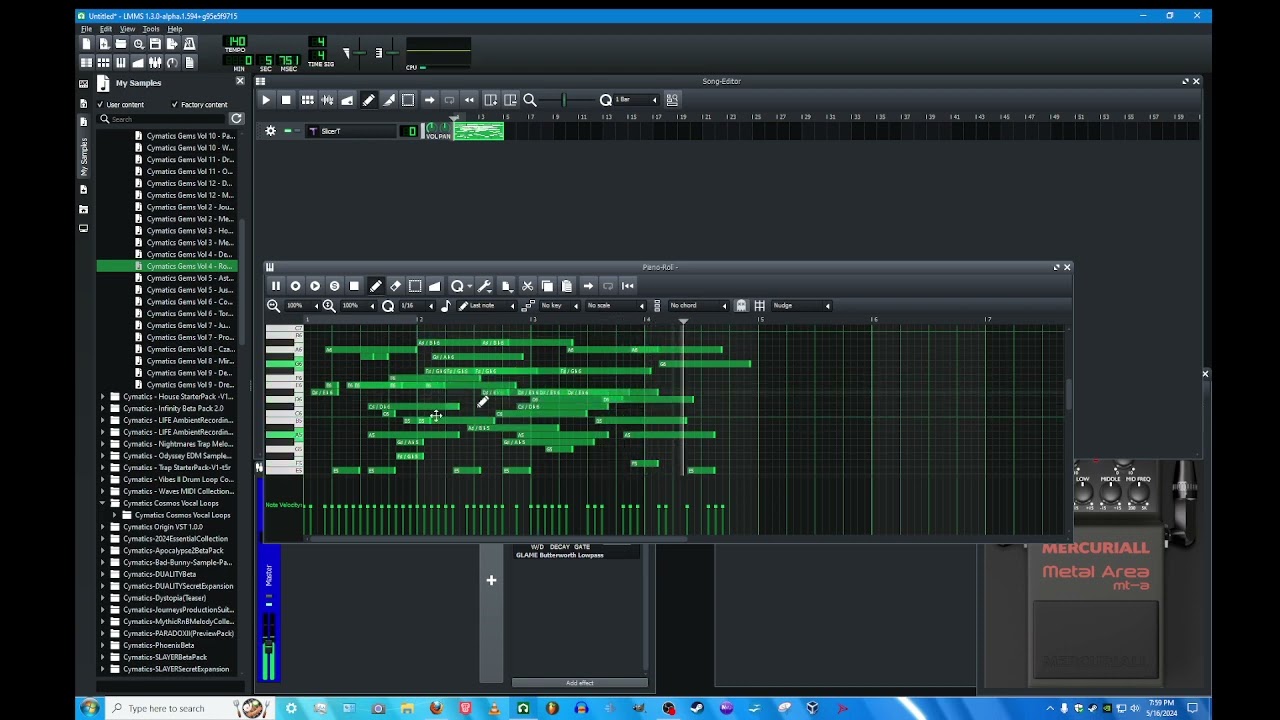Stop playback in the Song-Editor
The width and height of the screenshot is (1280, 720).
pos(286,100)
